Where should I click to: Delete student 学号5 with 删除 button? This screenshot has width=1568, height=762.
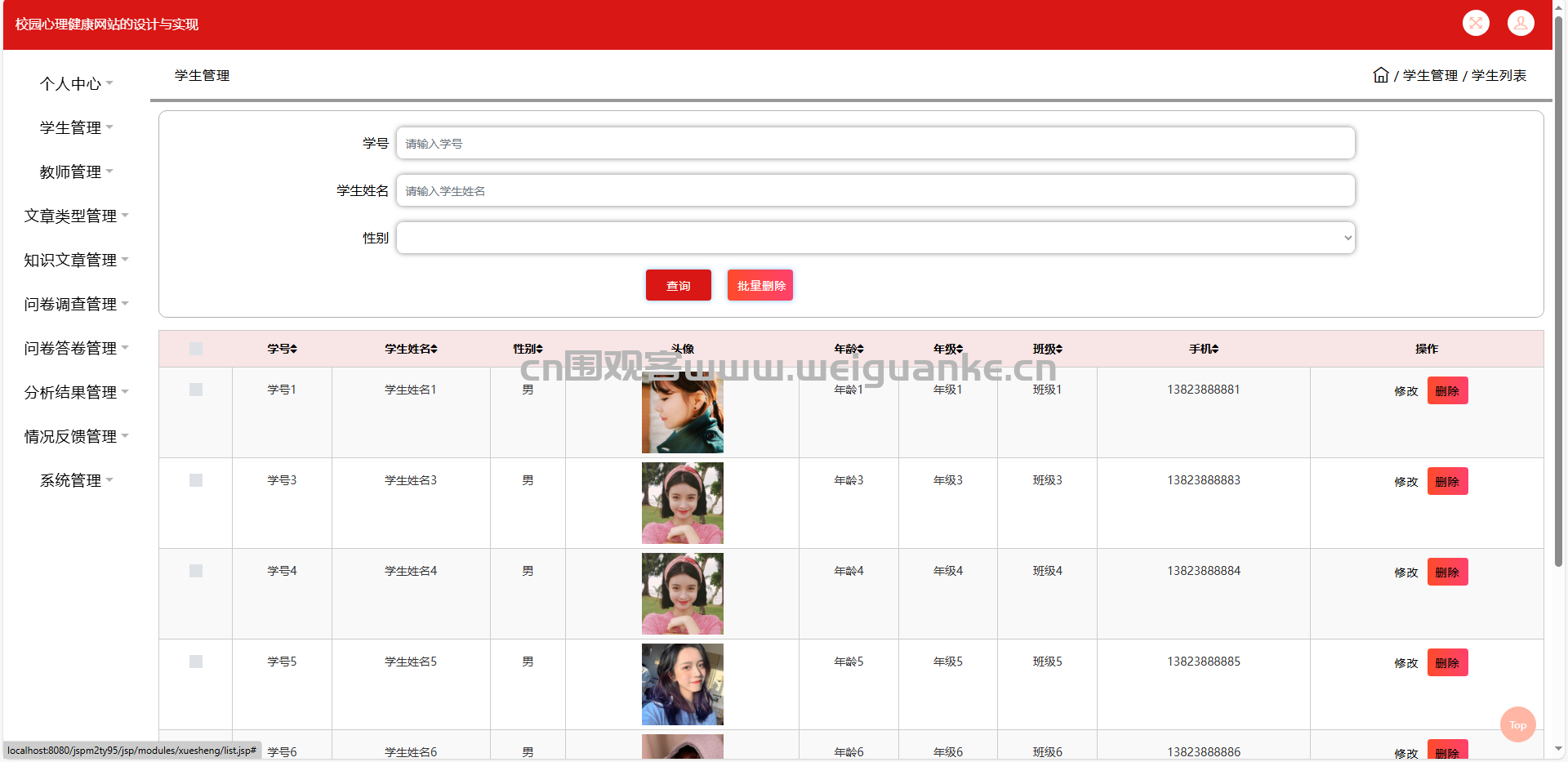(x=1447, y=662)
